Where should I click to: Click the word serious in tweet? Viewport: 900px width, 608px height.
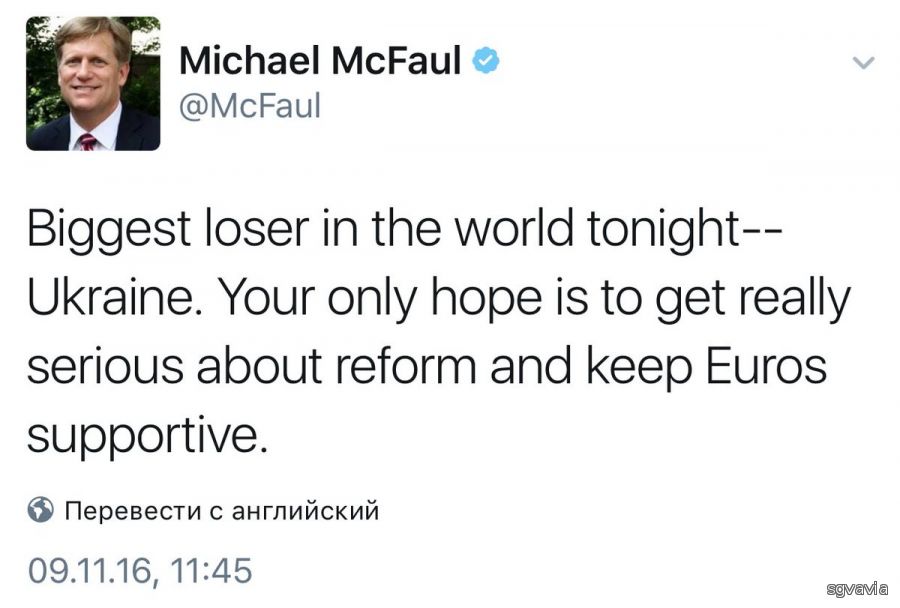click(x=105, y=366)
